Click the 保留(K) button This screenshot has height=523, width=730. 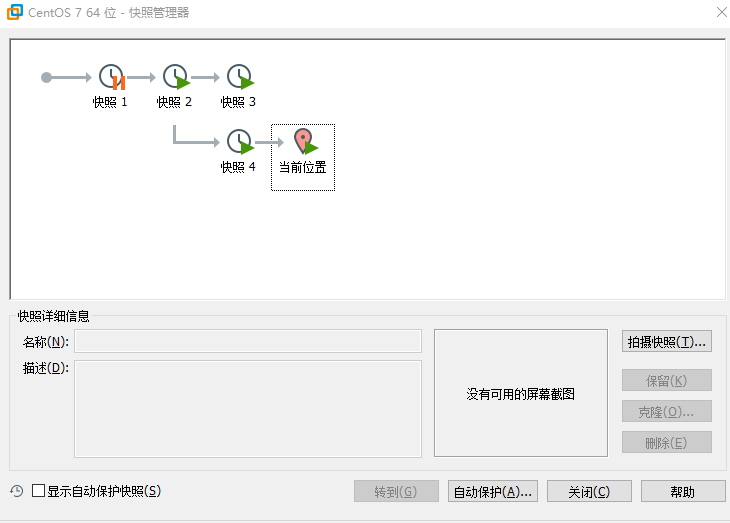pyautogui.click(x=667, y=380)
